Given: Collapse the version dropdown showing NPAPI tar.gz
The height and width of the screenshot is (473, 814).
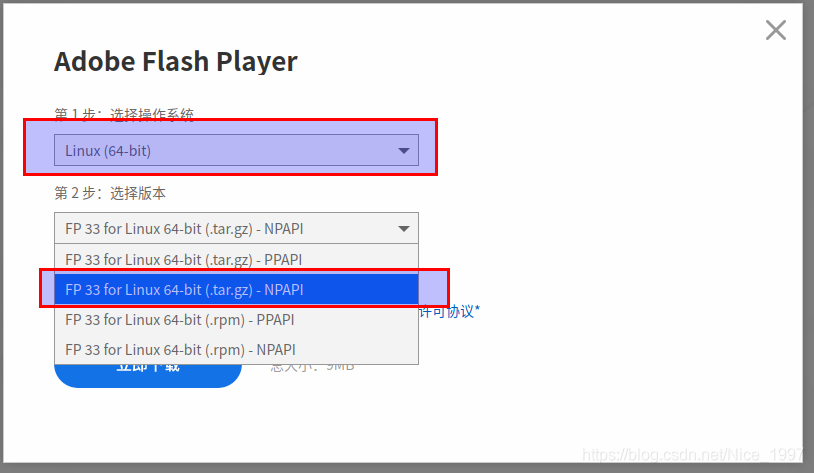Looking at the screenshot, I should click(x=236, y=228).
